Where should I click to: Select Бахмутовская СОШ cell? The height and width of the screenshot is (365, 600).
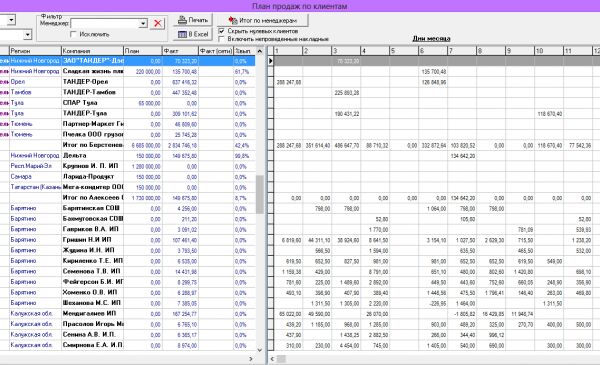pyautogui.click(x=92, y=219)
